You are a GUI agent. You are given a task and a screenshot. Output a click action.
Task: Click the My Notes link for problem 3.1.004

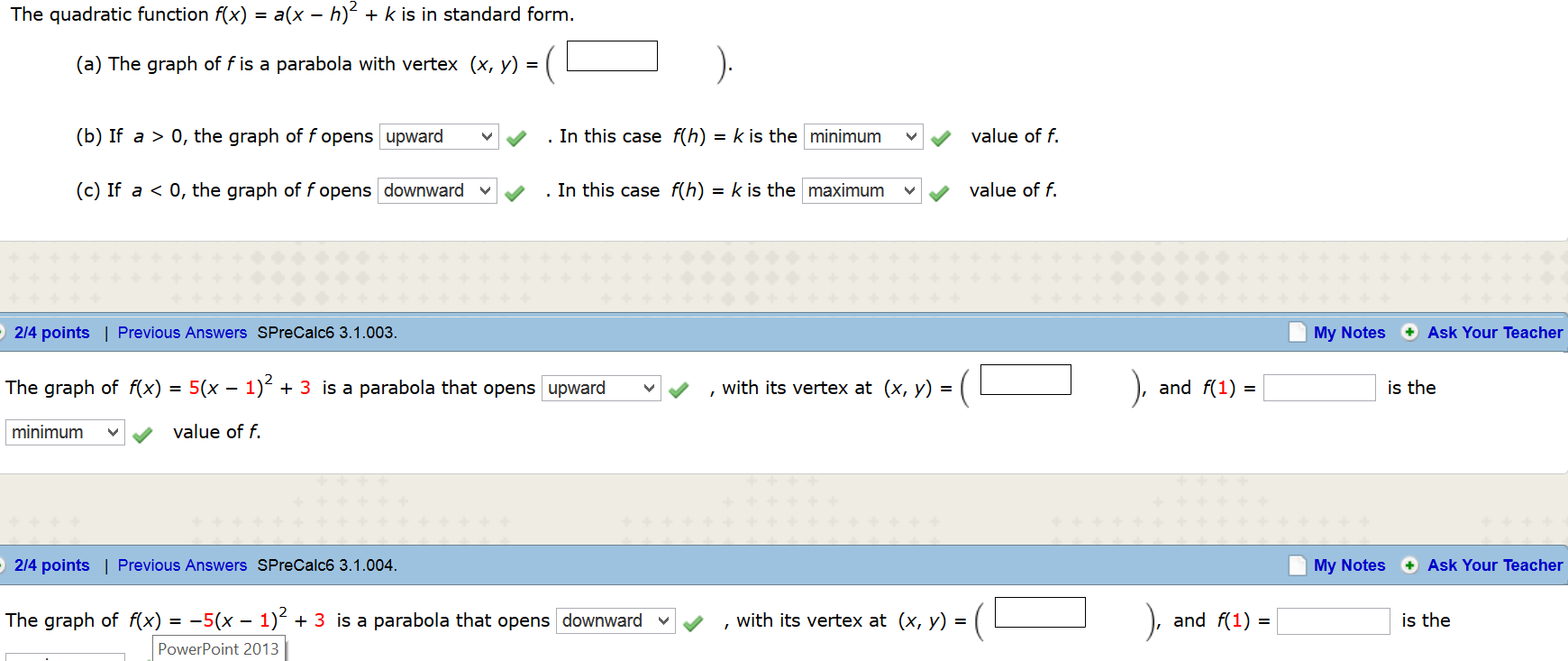[1349, 565]
